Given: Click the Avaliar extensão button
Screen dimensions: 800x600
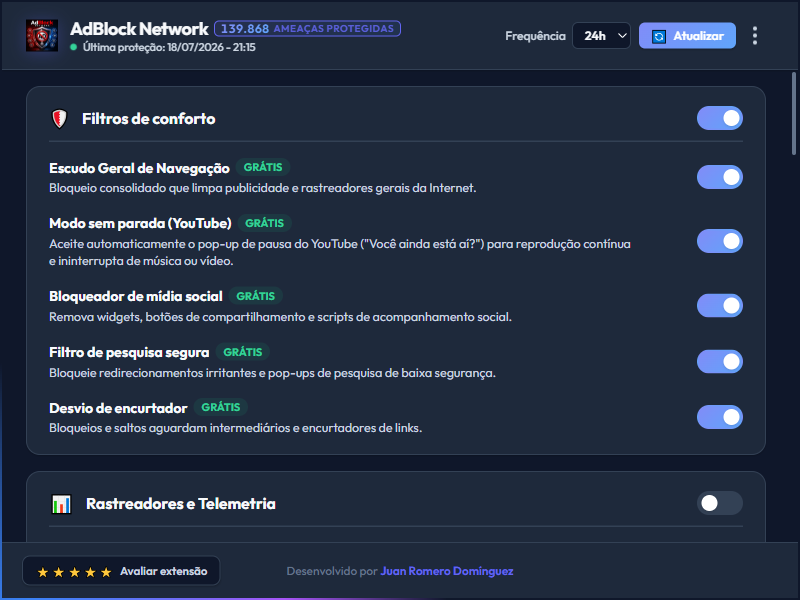Looking at the screenshot, I should click(121, 571).
